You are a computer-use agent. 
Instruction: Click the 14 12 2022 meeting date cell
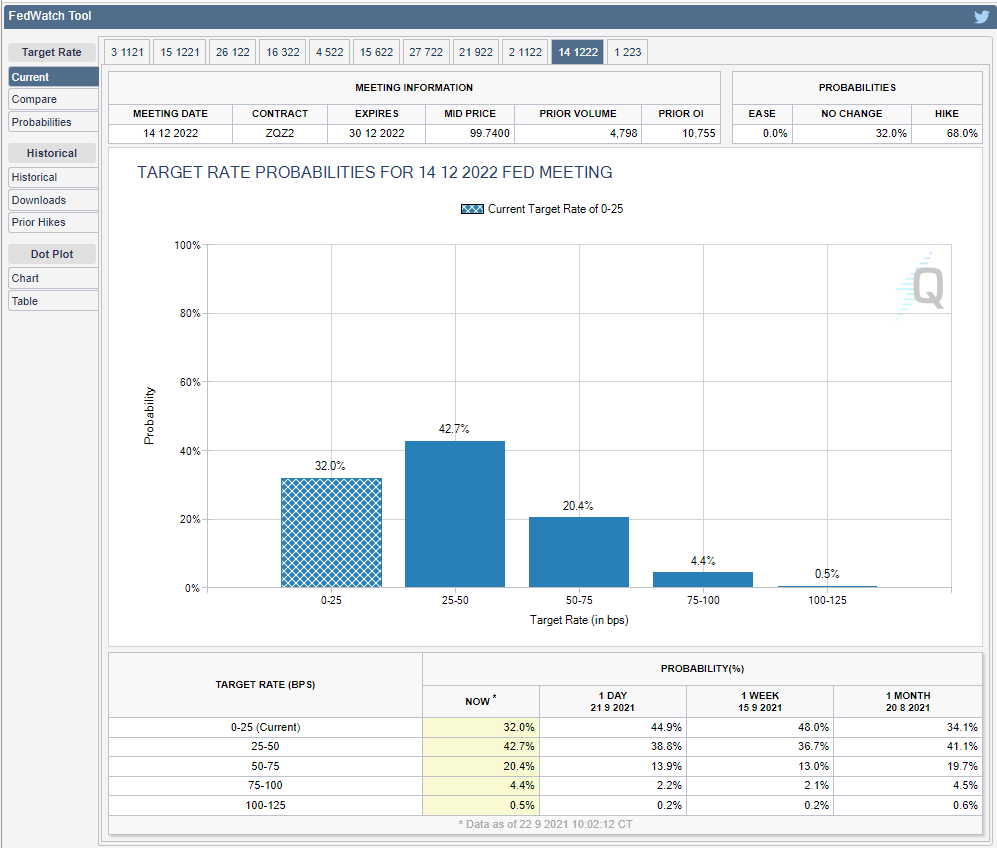point(170,133)
